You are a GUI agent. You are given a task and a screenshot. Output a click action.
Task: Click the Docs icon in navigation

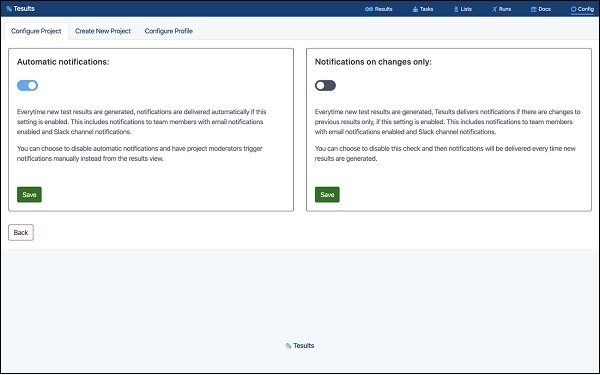coord(533,9)
